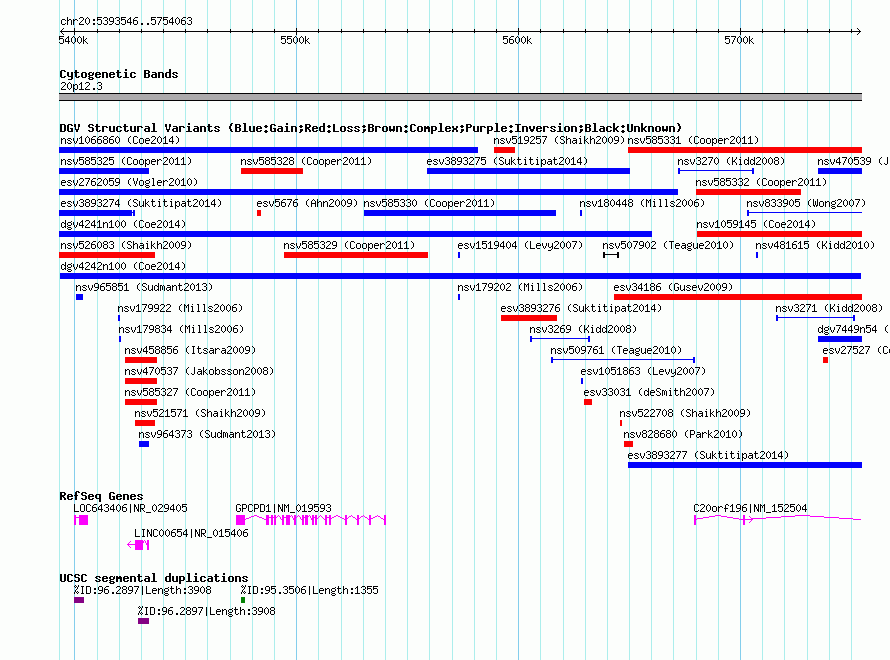The width and height of the screenshot is (890, 660).
Task: Select esv27527 variant label
Action: tap(855, 350)
